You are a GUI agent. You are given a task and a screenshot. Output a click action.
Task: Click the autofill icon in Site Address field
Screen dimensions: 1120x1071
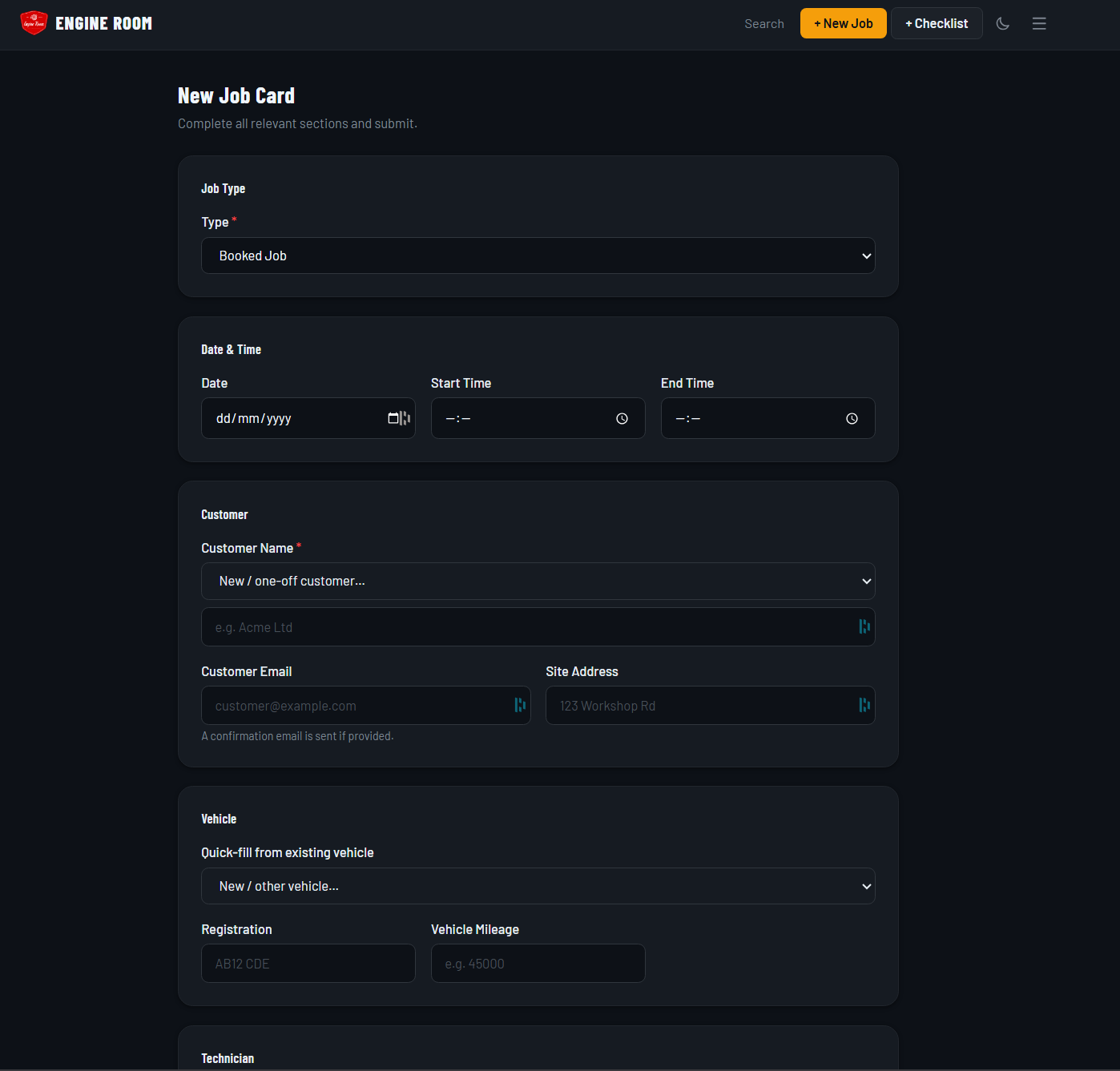pos(864,705)
